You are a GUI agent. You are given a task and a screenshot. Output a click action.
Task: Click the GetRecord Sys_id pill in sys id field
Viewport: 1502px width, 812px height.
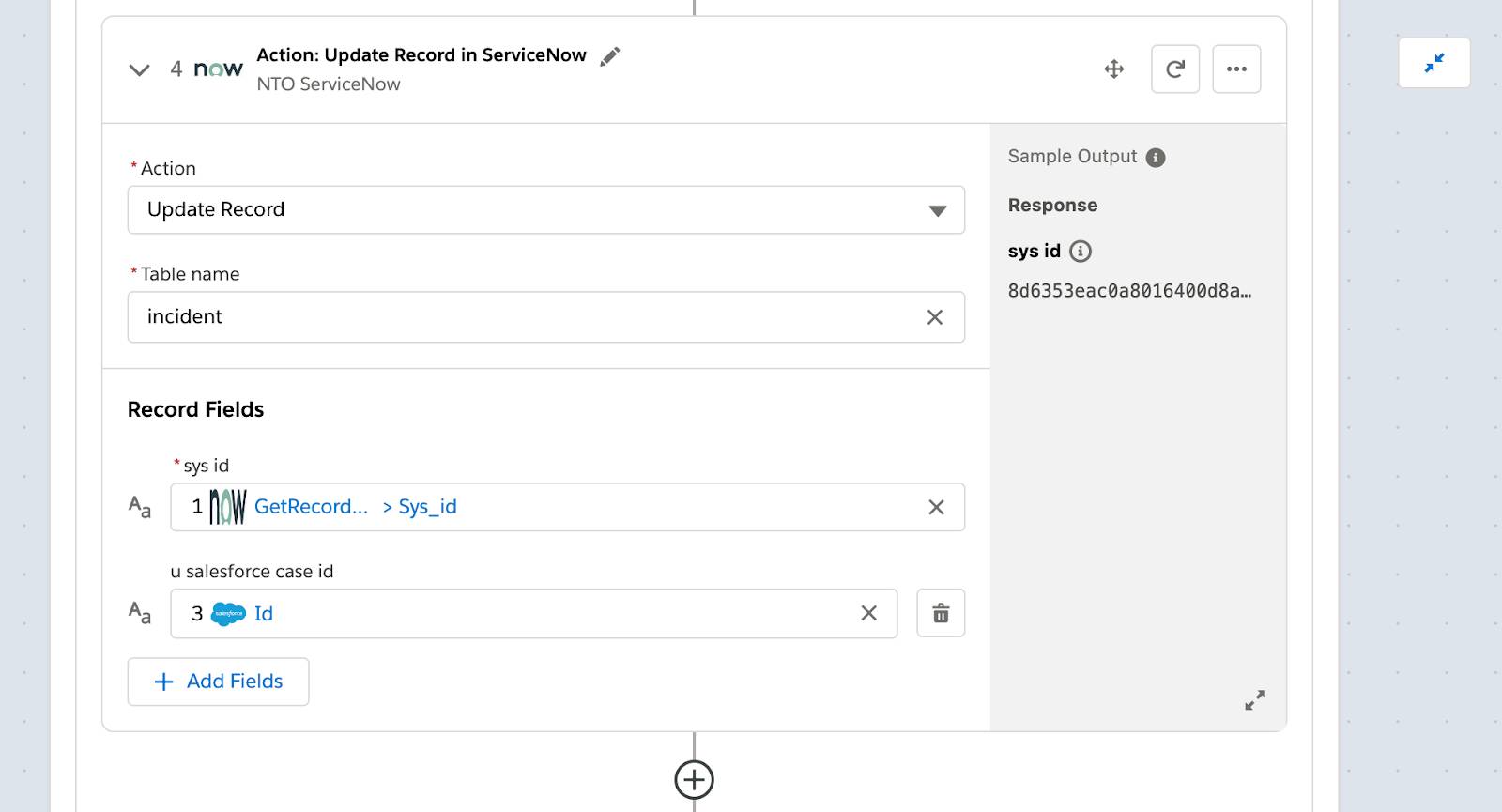324,507
